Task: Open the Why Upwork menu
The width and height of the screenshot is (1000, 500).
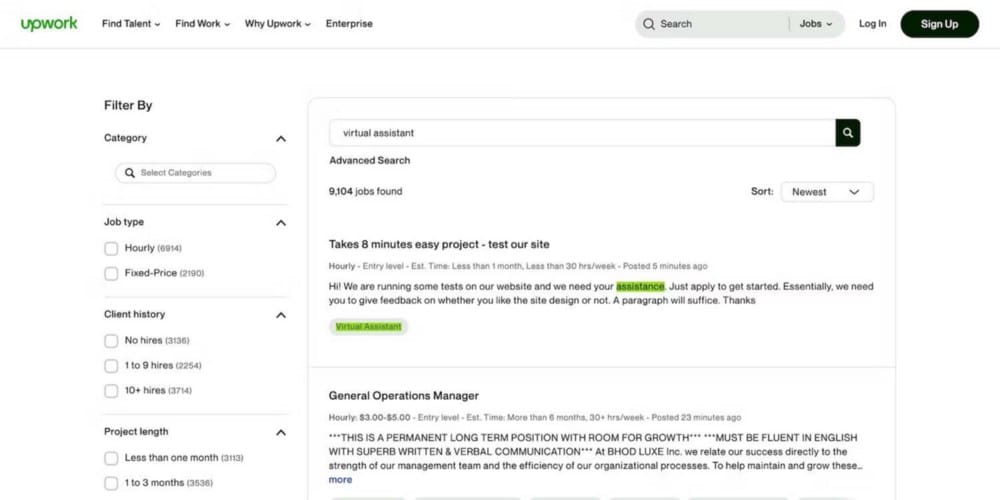Action: (x=277, y=24)
